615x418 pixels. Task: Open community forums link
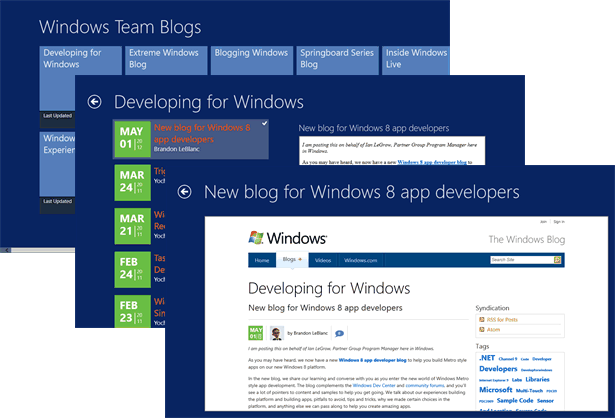tap(425, 385)
